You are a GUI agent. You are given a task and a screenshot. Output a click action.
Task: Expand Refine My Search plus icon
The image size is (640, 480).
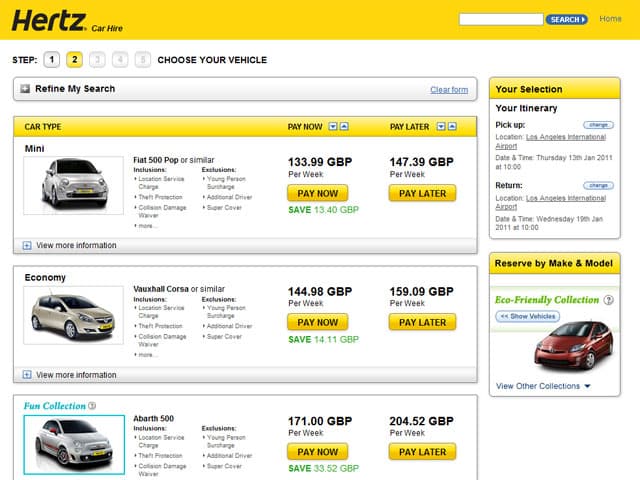pos(25,89)
